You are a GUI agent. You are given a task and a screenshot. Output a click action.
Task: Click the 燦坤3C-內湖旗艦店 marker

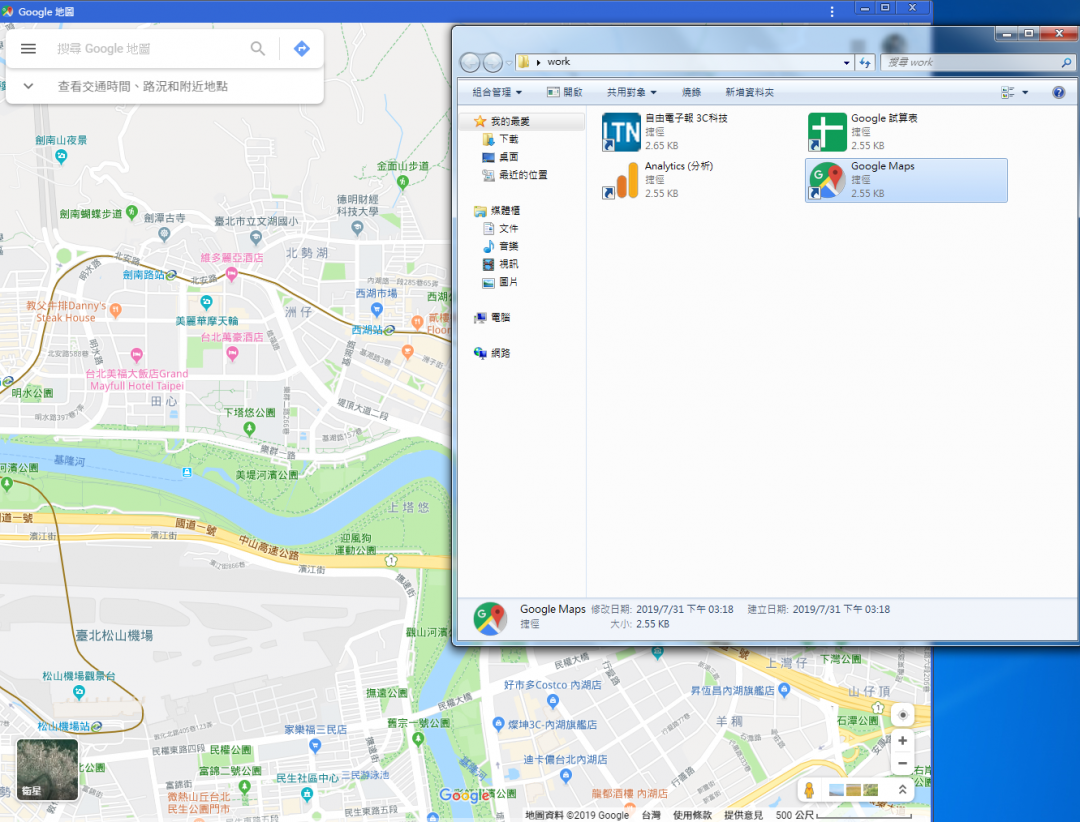499,724
